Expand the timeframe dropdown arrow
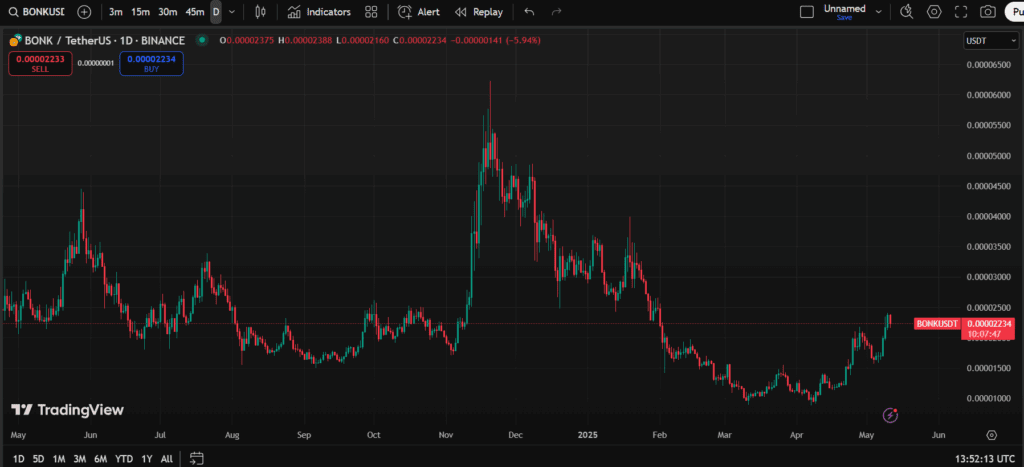Image resolution: width=1024 pixels, height=467 pixels. tap(232, 12)
